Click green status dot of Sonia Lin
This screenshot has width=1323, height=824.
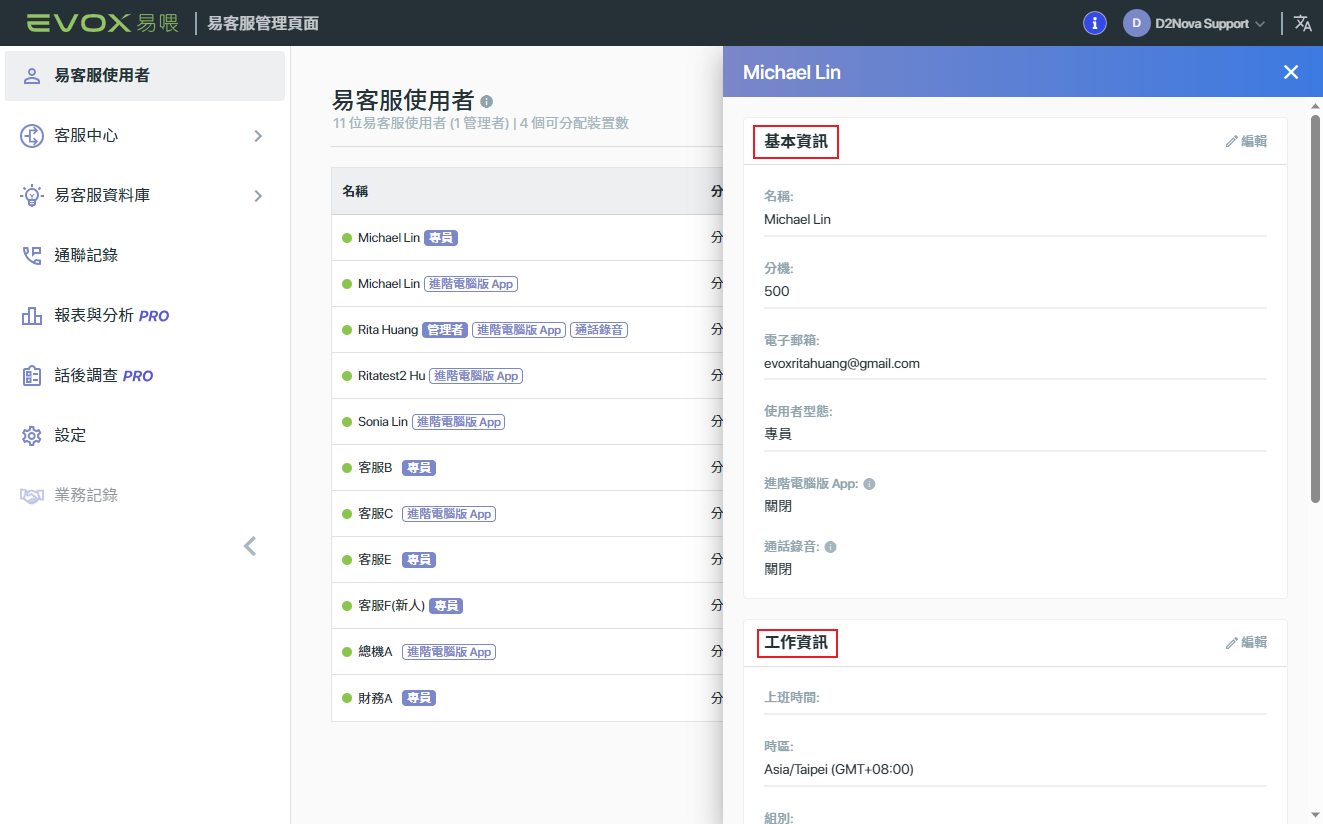pos(347,422)
